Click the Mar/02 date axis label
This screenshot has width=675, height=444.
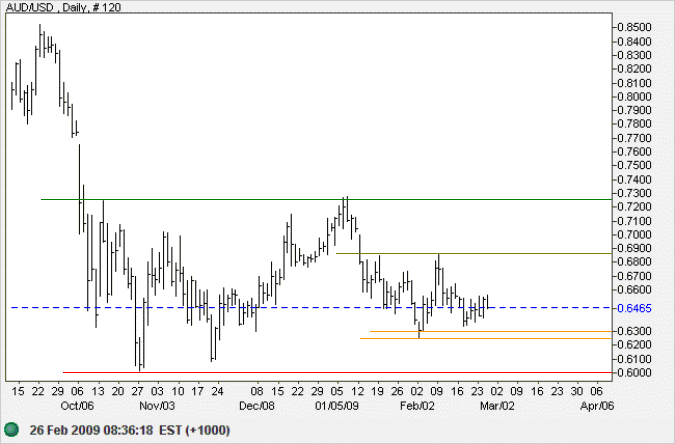497,406
